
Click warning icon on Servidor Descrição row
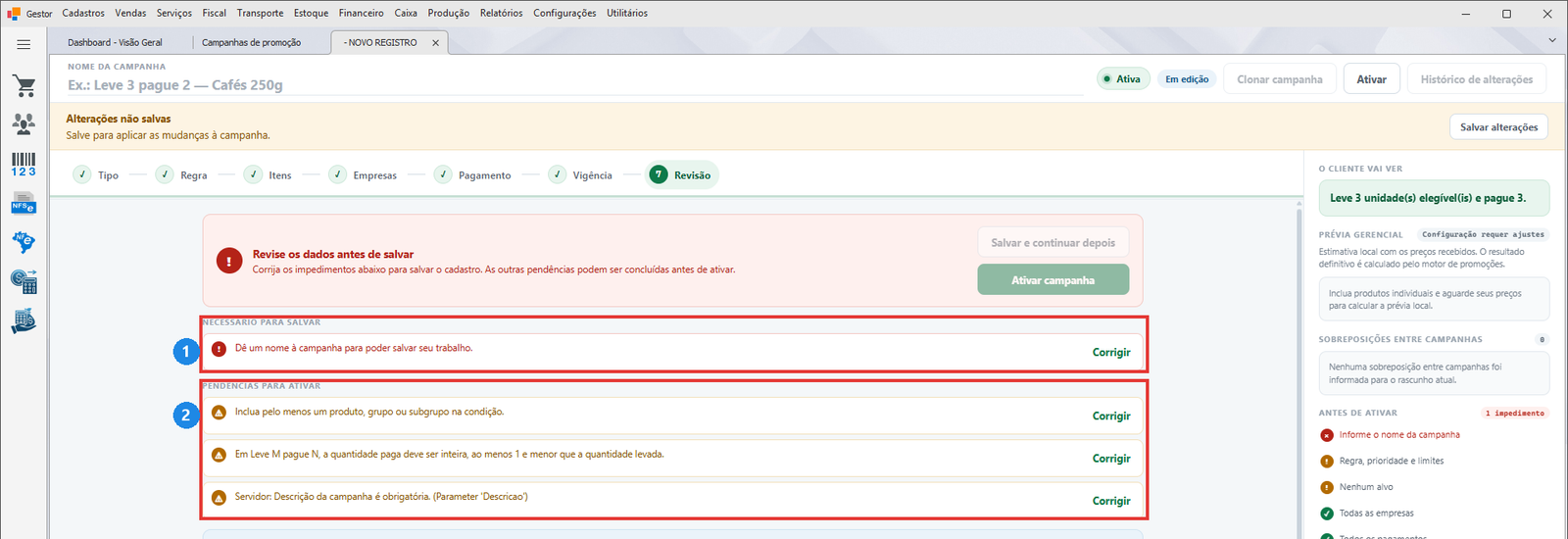coord(219,497)
